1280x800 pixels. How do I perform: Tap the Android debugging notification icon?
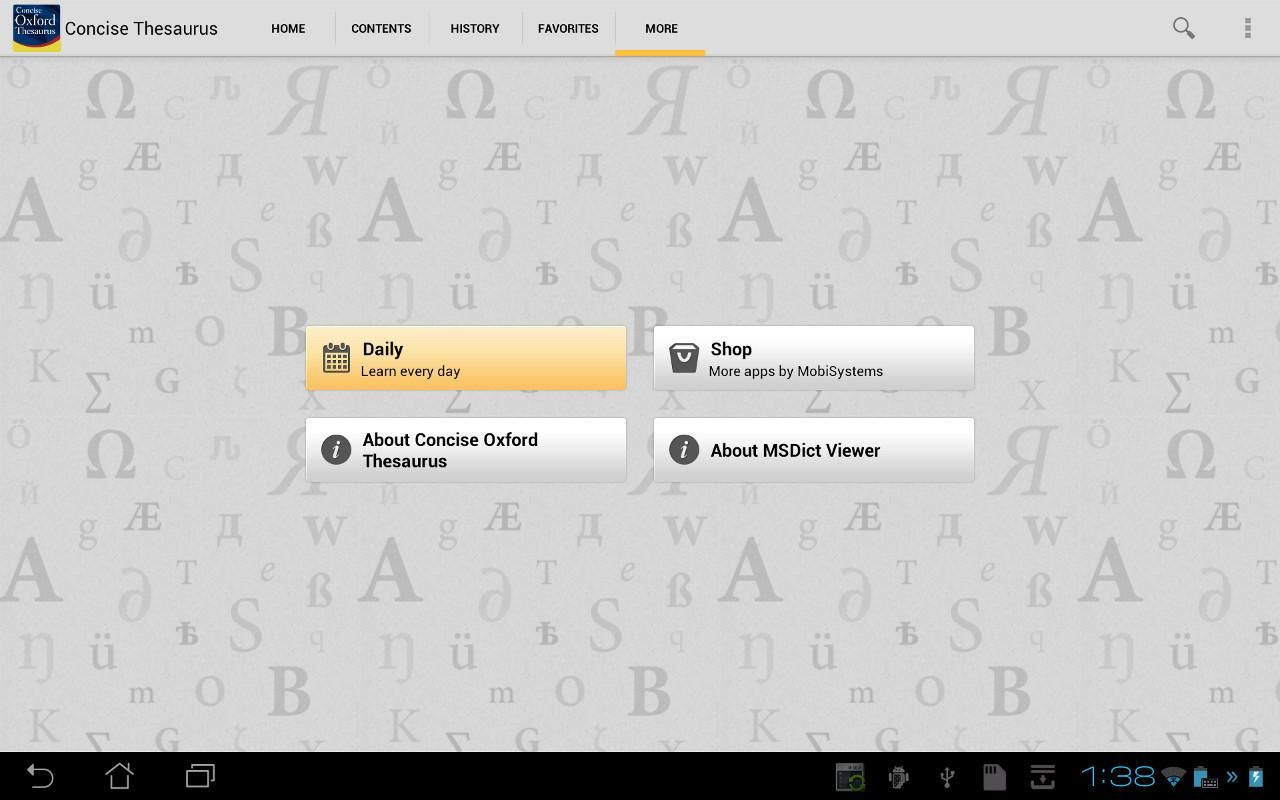[898, 776]
